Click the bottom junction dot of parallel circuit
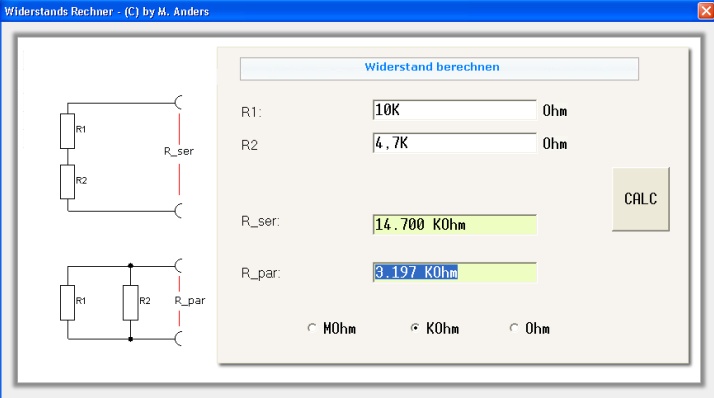Image resolution: width=714 pixels, height=398 pixels. pyautogui.click(x=131, y=339)
